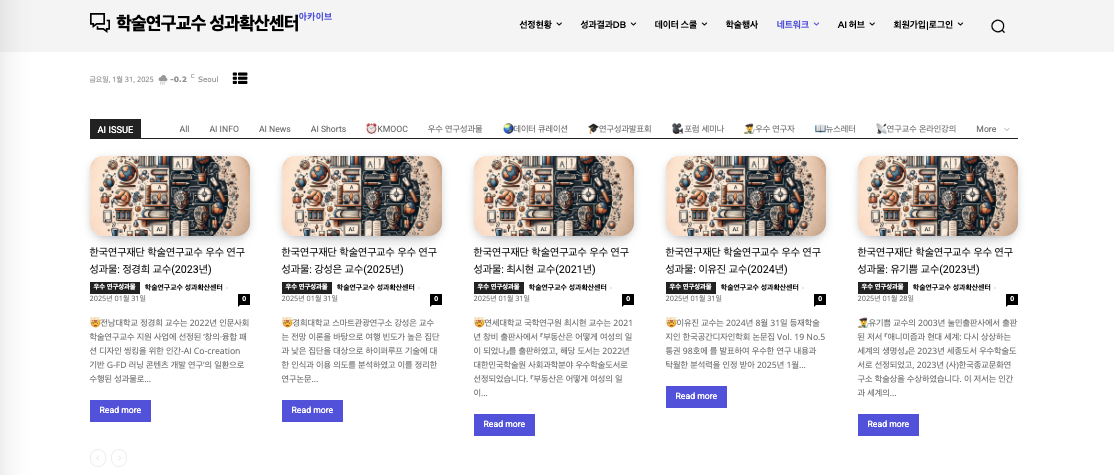
Task: Click the next page arrow circle
Action: click(119, 458)
